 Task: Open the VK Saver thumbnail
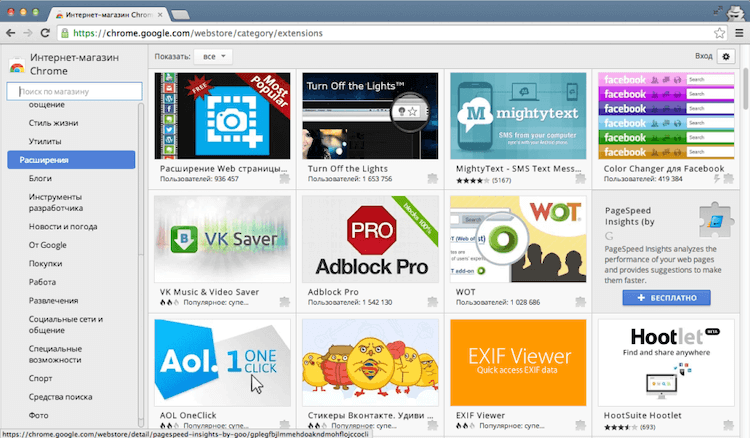[x=222, y=239]
